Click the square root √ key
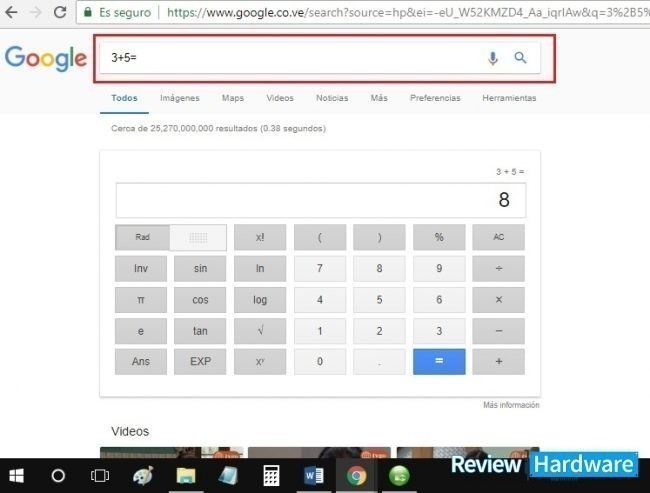Screen dimensions: 650x493 [x=260, y=331]
